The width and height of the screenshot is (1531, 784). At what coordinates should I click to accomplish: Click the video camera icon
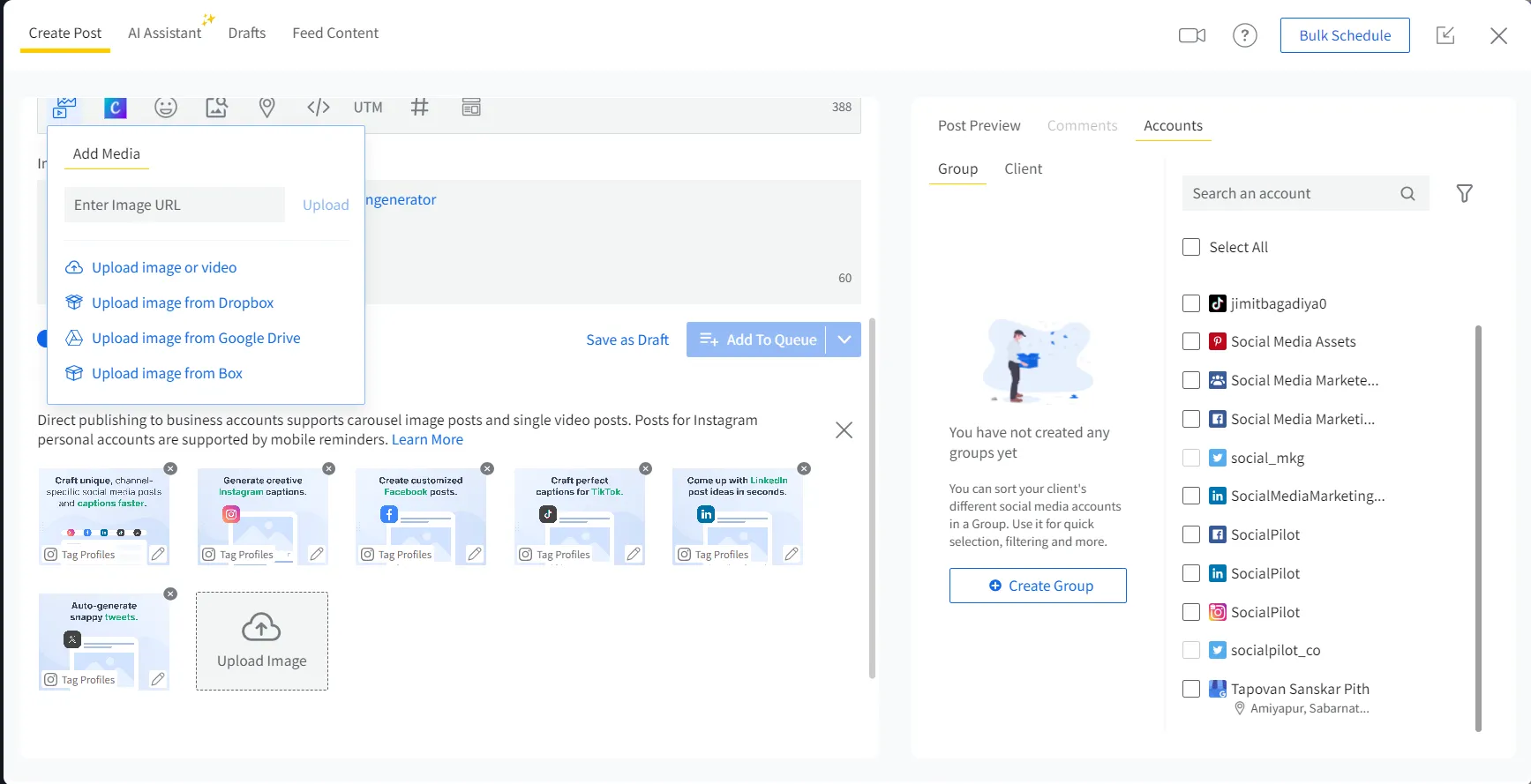coord(1191,35)
